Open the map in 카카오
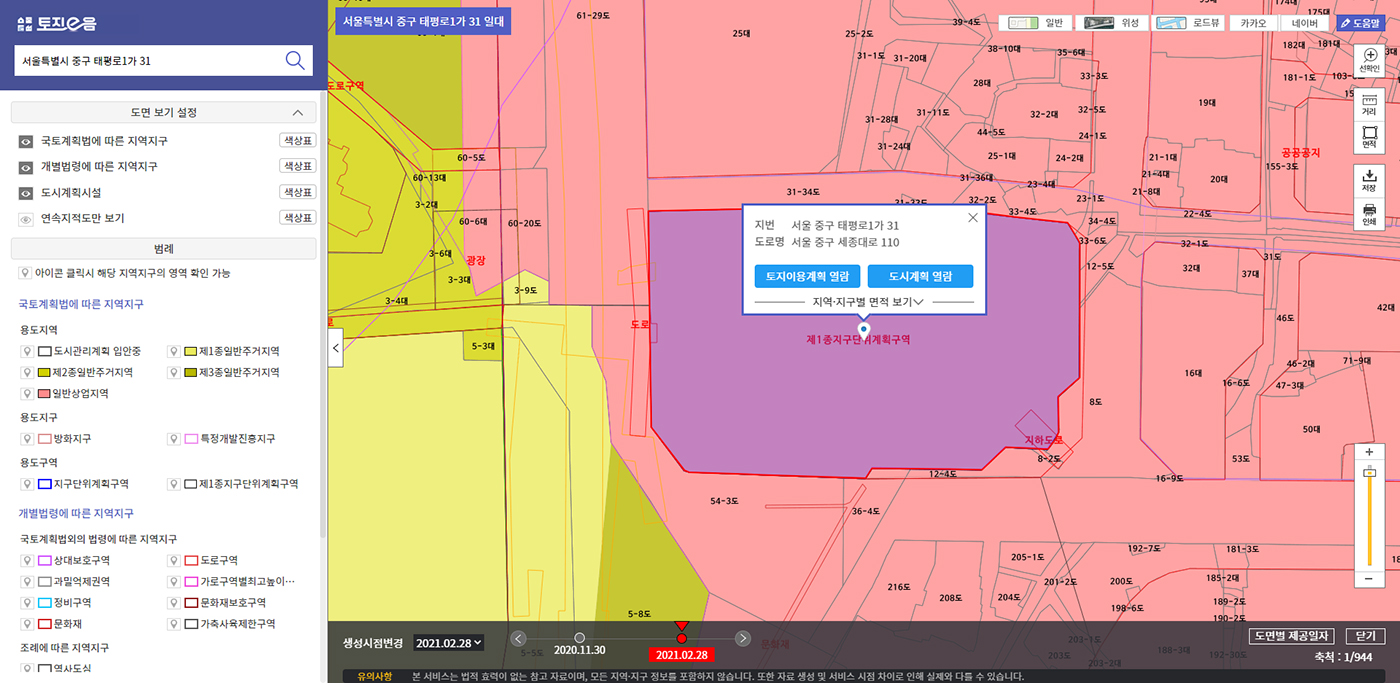The image size is (1400, 683). [1253, 22]
